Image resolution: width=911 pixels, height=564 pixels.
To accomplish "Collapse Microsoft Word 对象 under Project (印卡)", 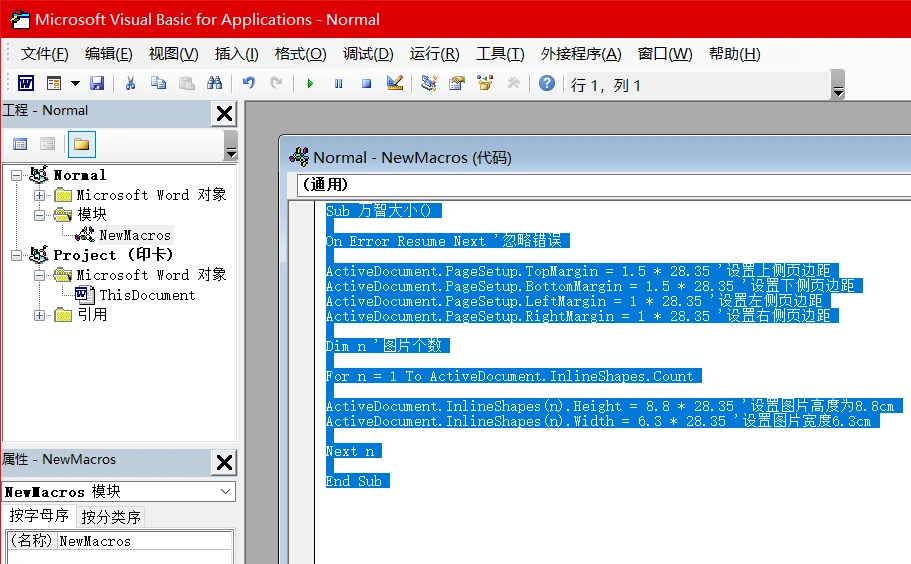I will tap(39, 275).
